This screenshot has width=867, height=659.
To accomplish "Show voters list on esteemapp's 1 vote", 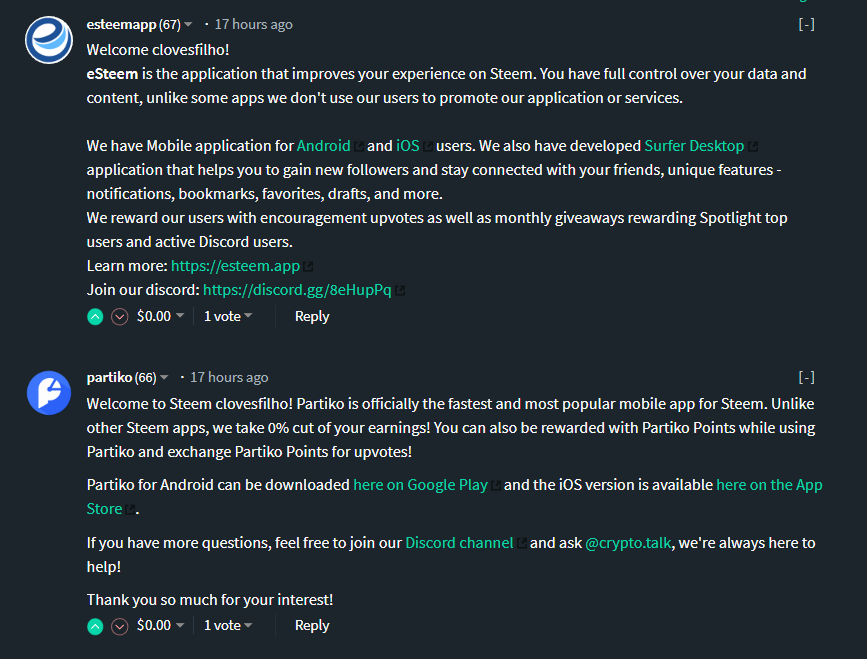I will 227,316.
